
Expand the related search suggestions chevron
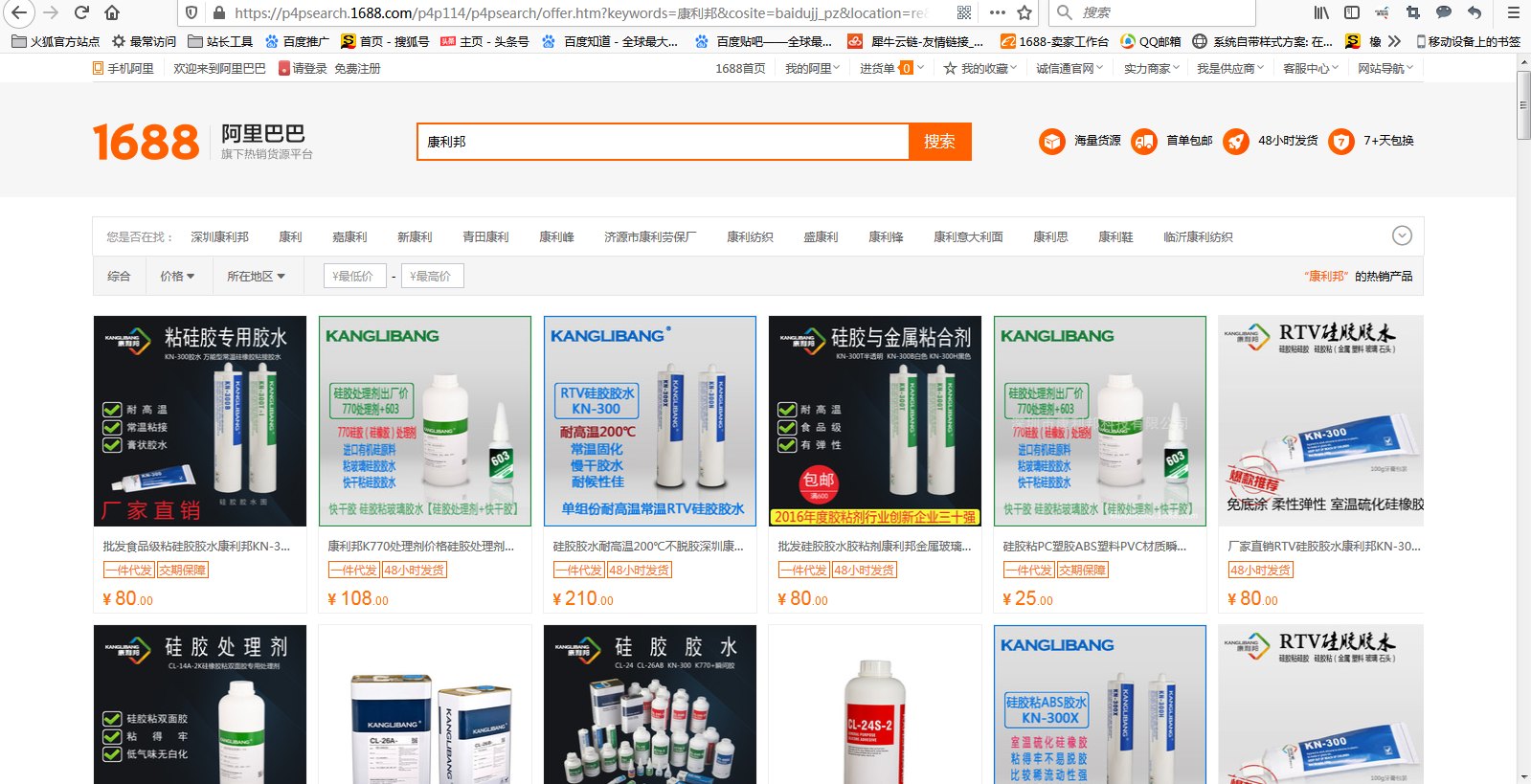[1402, 236]
